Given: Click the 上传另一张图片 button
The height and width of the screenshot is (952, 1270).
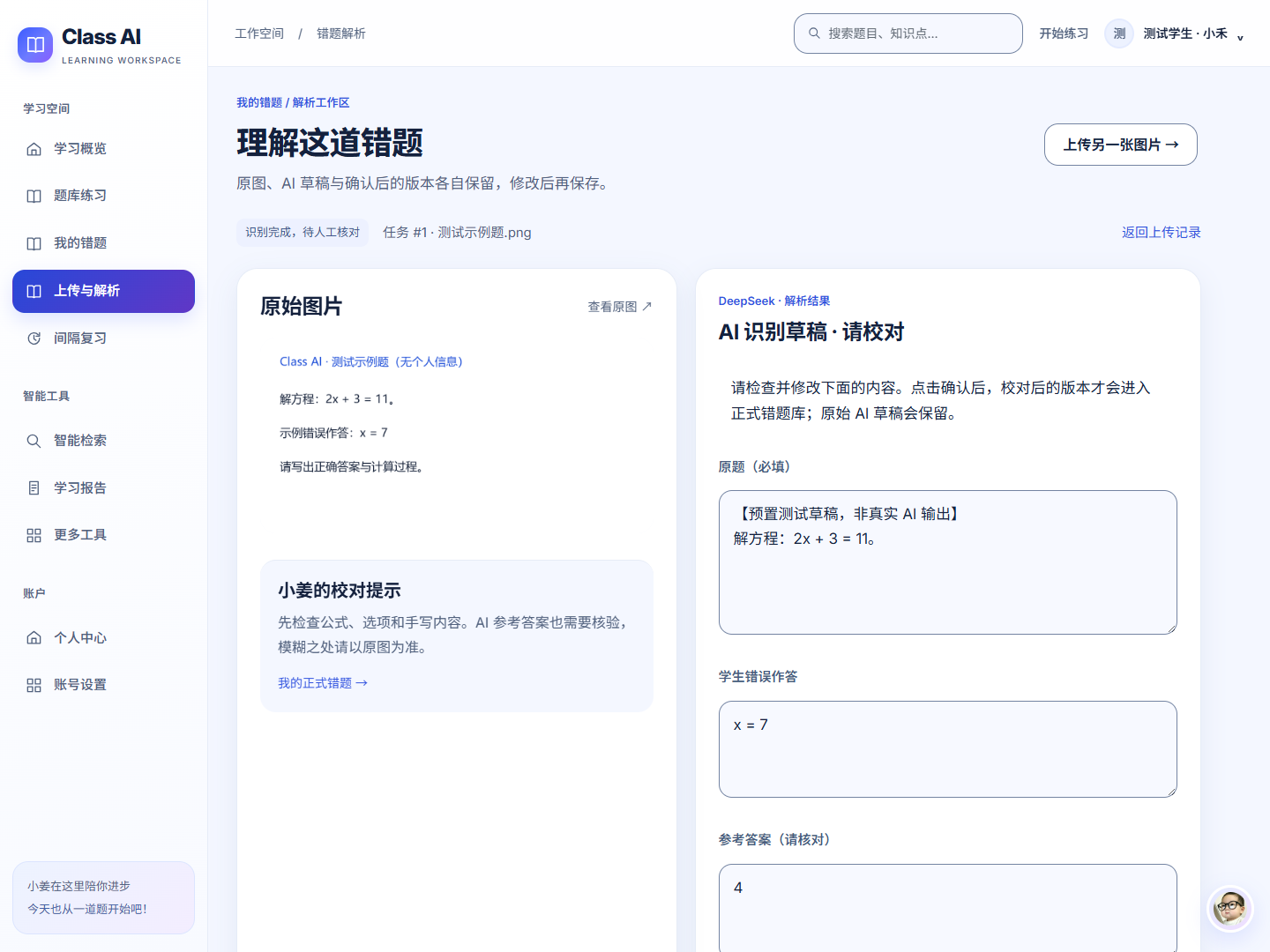Looking at the screenshot, I should [1120, 145].
